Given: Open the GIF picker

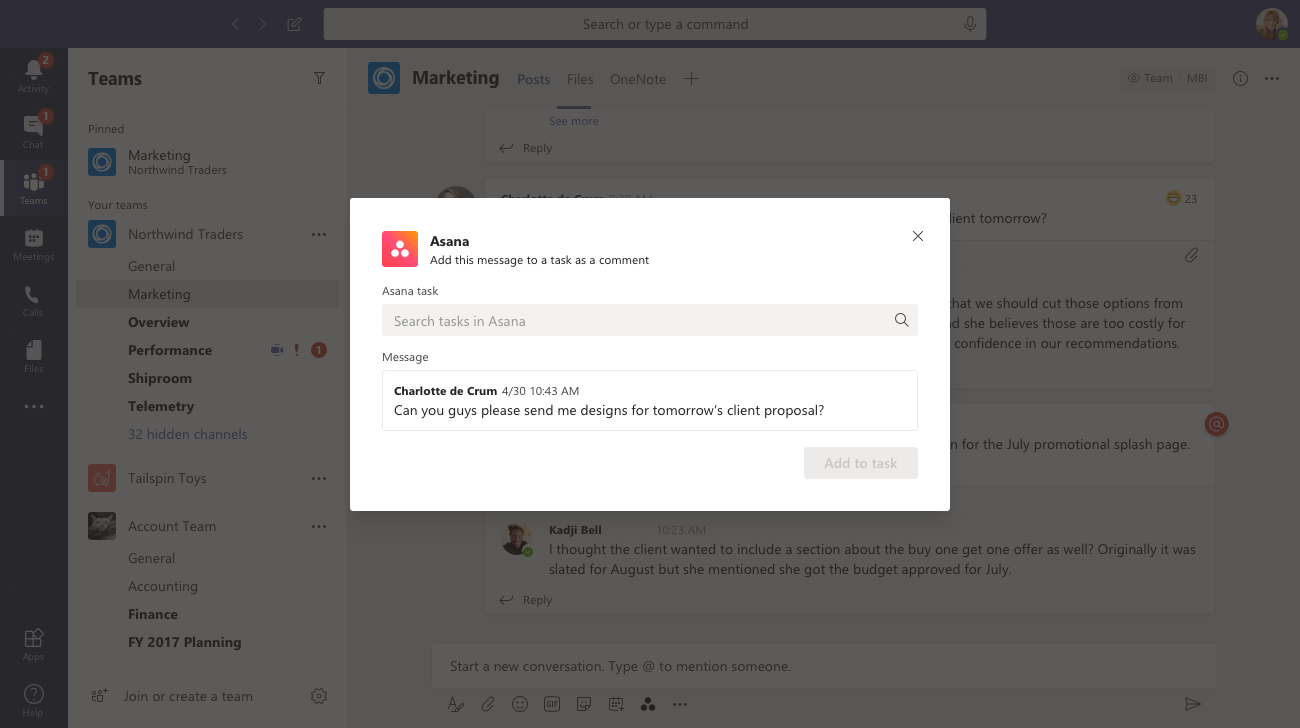Looking at the screenshot, I should point(552,704).
